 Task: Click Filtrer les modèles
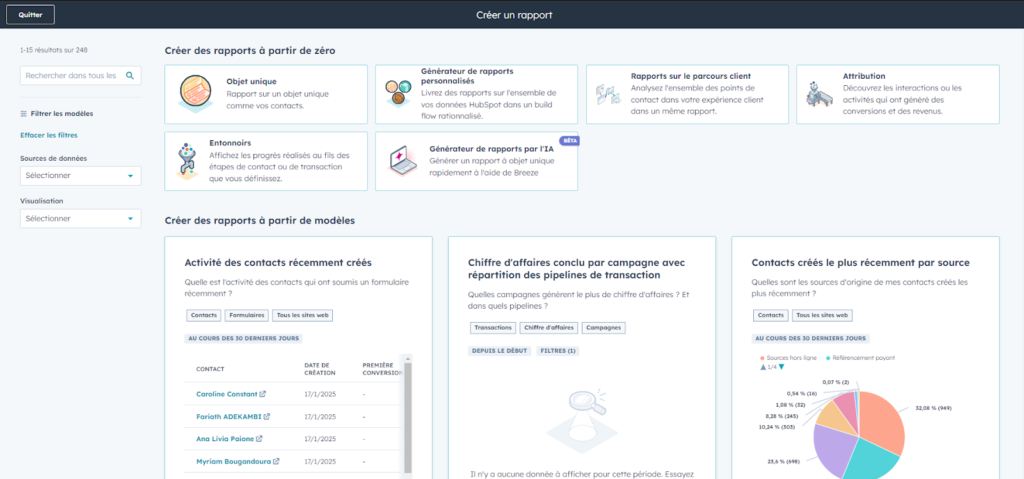[61, 114]
